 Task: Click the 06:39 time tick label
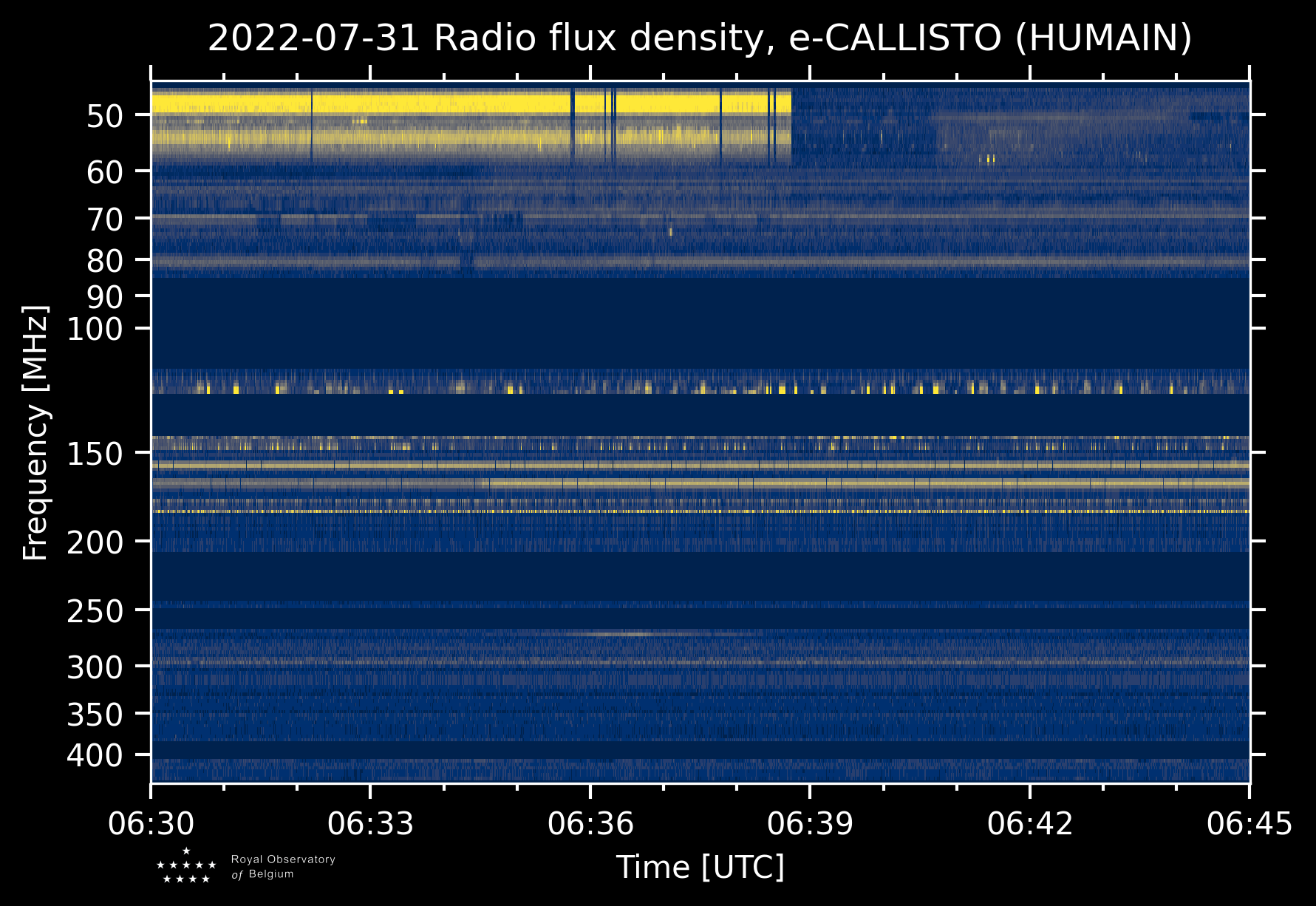[810, 823]
